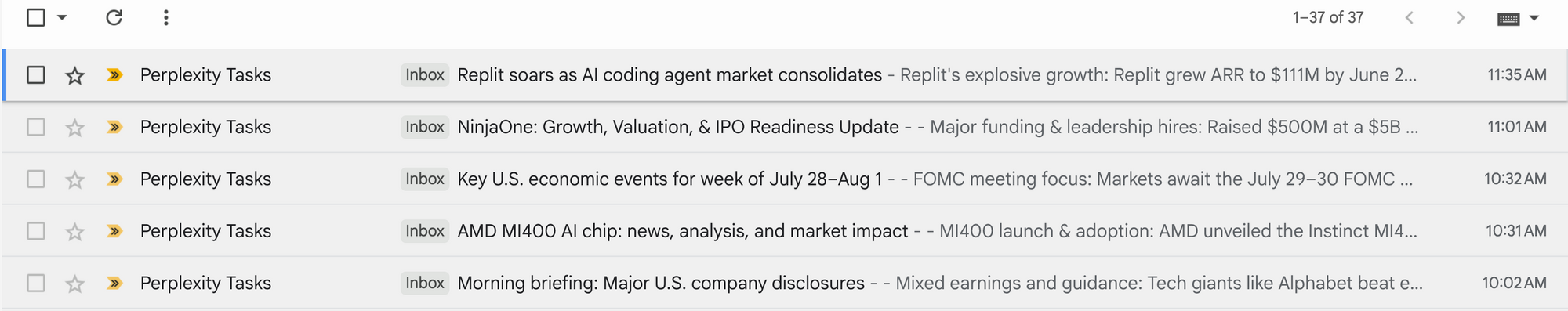Click Inbox label on NinjaOne email
This screenshot has width=1568, height=311.
tap(425, 127)
